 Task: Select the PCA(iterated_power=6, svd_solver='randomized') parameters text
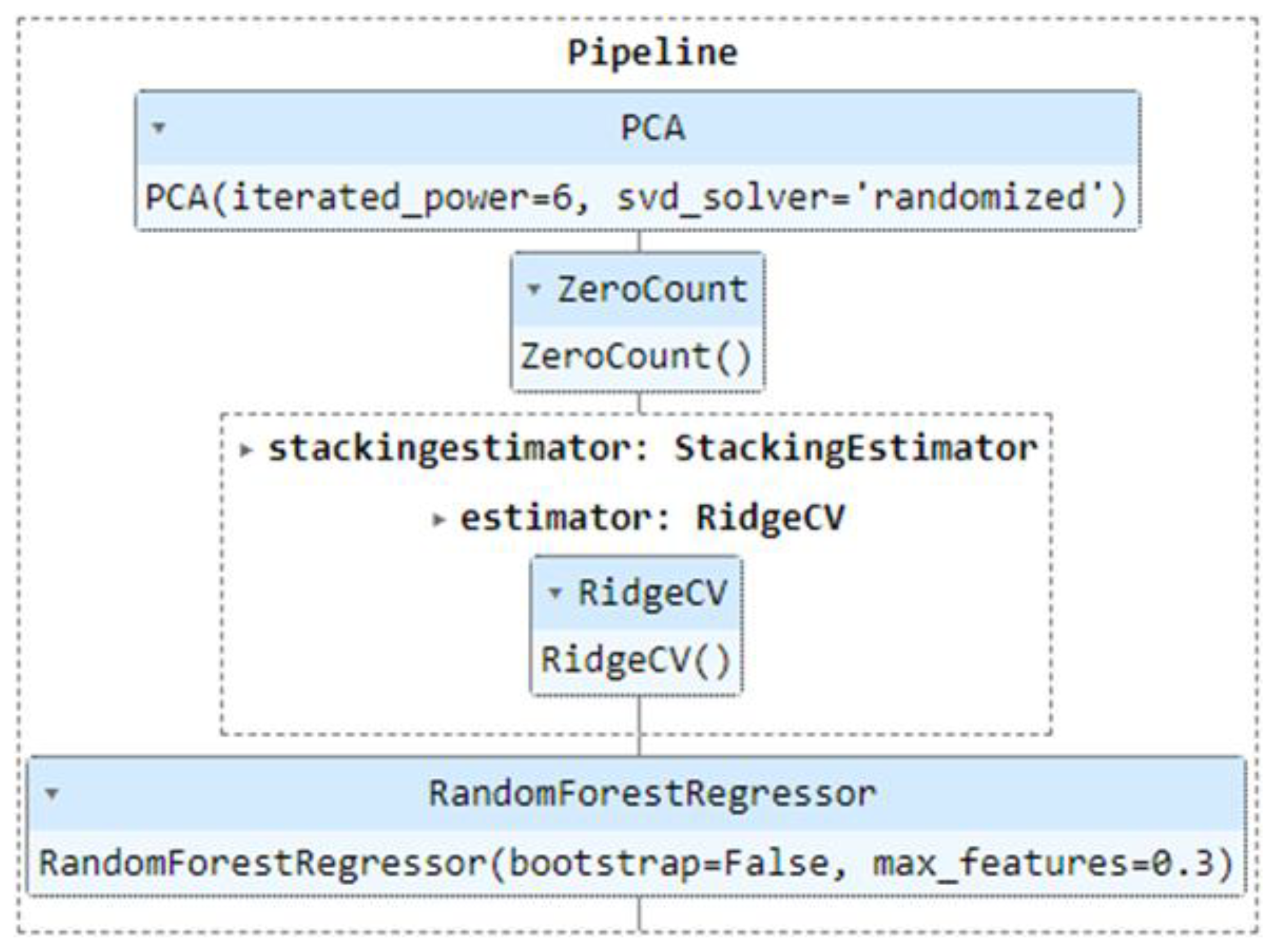636,198
